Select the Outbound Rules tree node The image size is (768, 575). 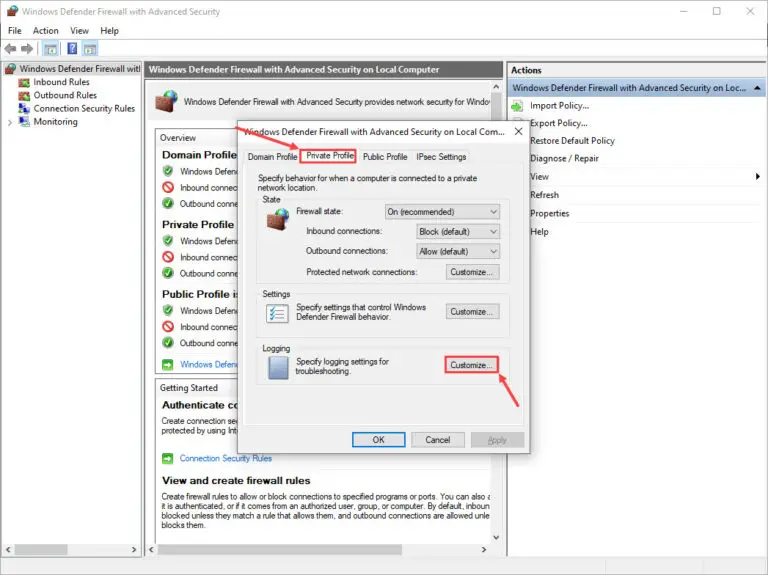pyautogui.click(x=65, y=96)
